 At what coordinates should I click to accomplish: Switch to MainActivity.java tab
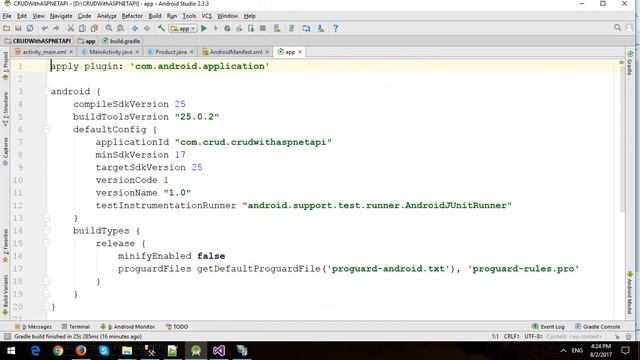click(110, 52)
